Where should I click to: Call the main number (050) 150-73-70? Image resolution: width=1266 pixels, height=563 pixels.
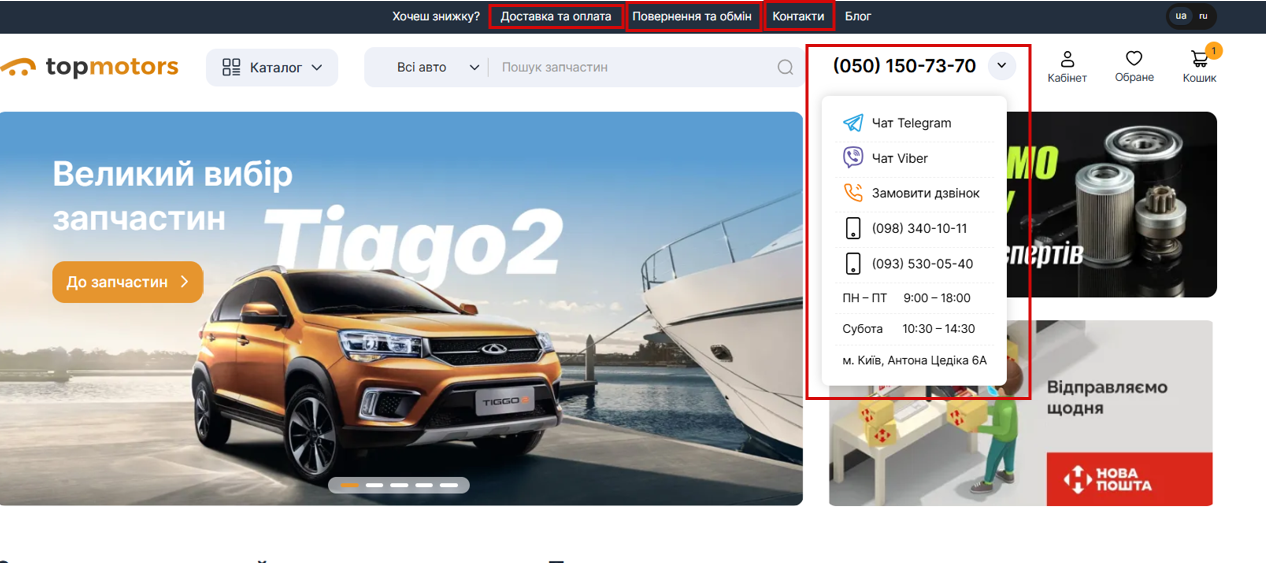click(904, 66)
